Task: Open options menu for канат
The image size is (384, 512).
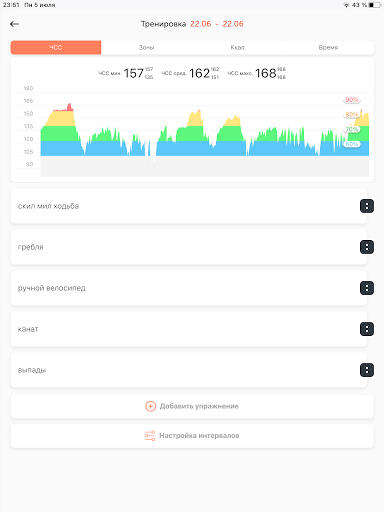Action: (367, 329)
